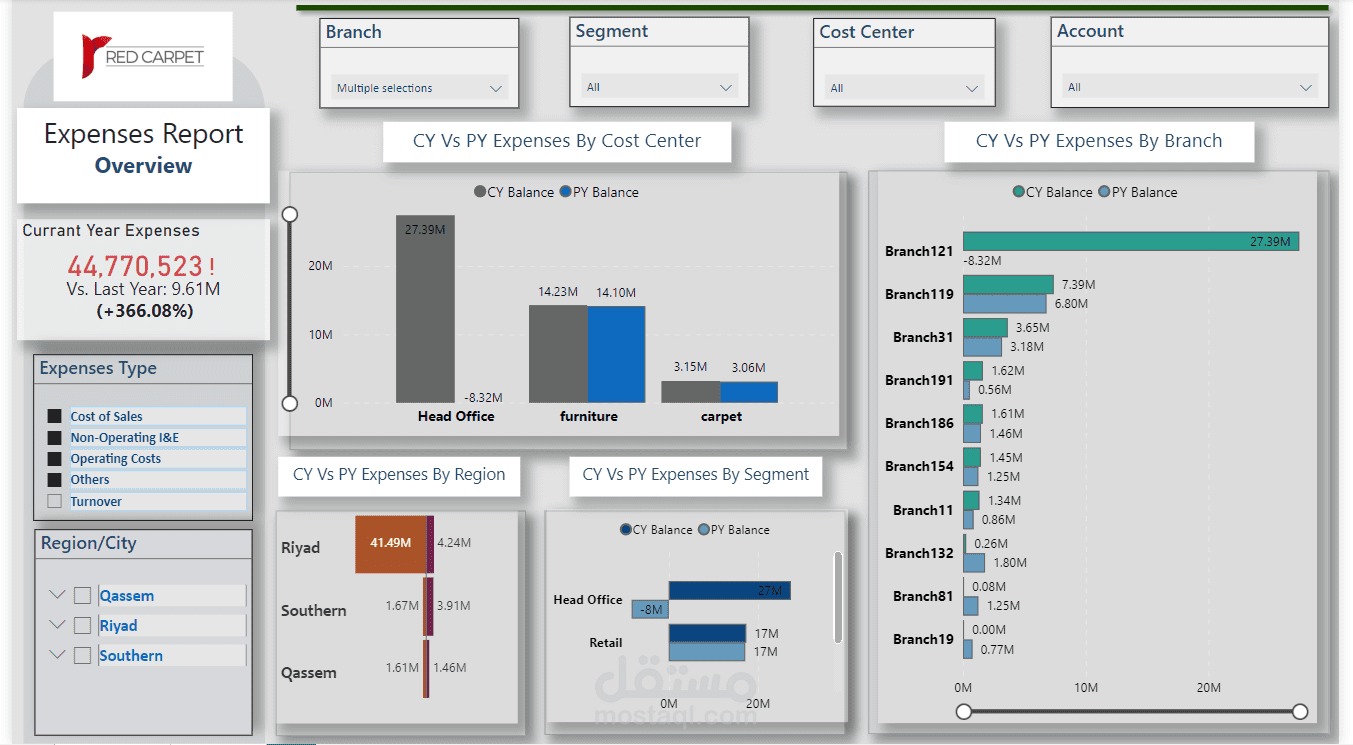Click the CY Balance legend dot in Cost Center chart
Viewport: 1353px width, 745px height.
[x=480, y=192]
